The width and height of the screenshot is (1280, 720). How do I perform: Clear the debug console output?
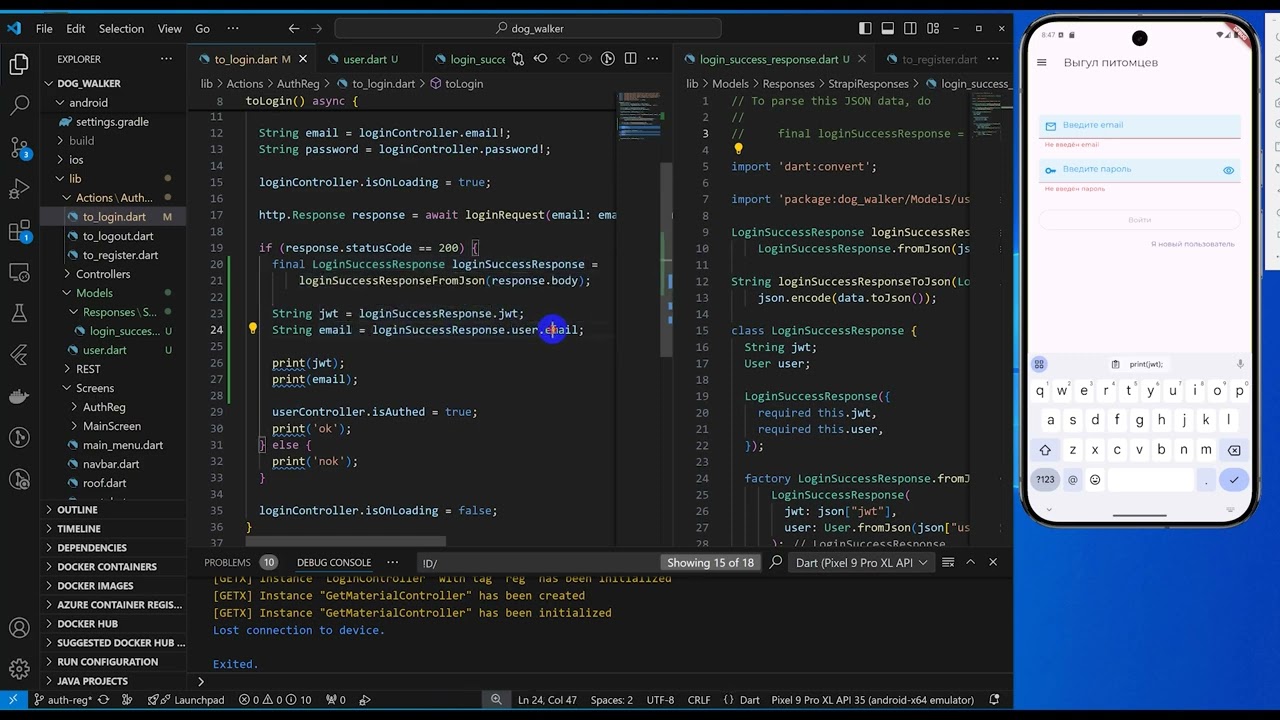[947, 562]
